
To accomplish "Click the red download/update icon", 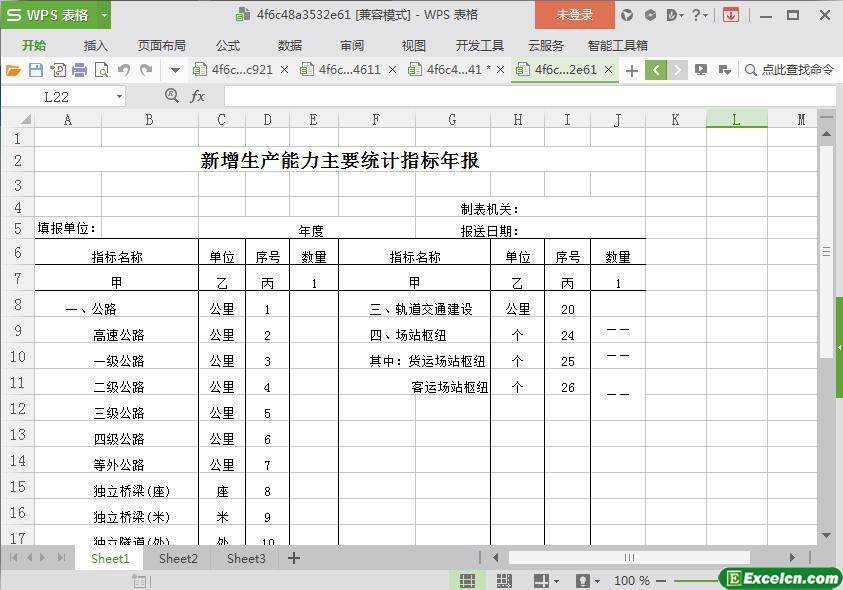I will tap(731, 15).
